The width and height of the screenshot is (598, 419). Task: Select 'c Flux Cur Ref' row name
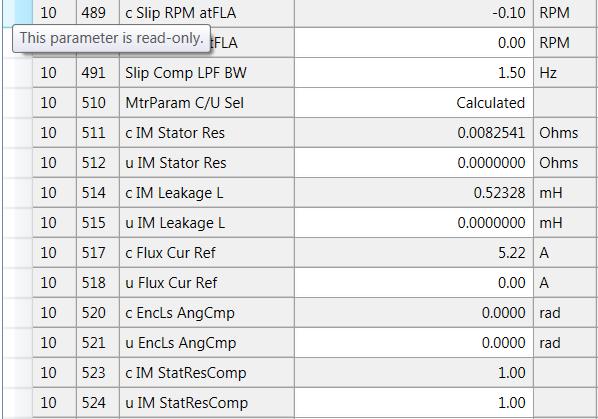tap(170, 253)
